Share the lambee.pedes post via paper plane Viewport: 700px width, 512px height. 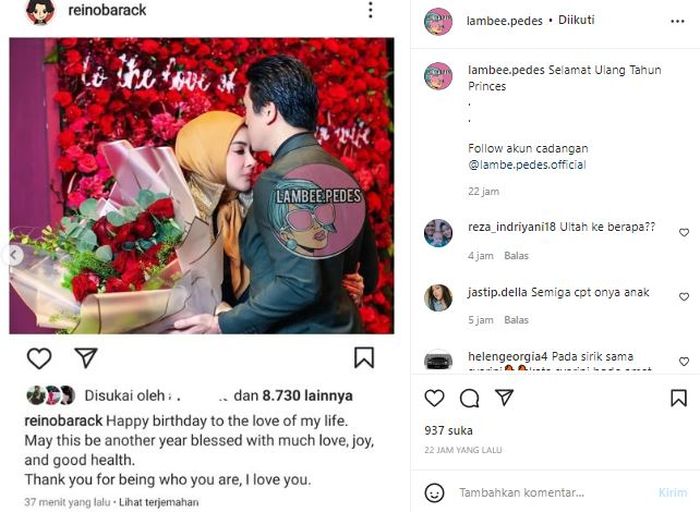504,397
